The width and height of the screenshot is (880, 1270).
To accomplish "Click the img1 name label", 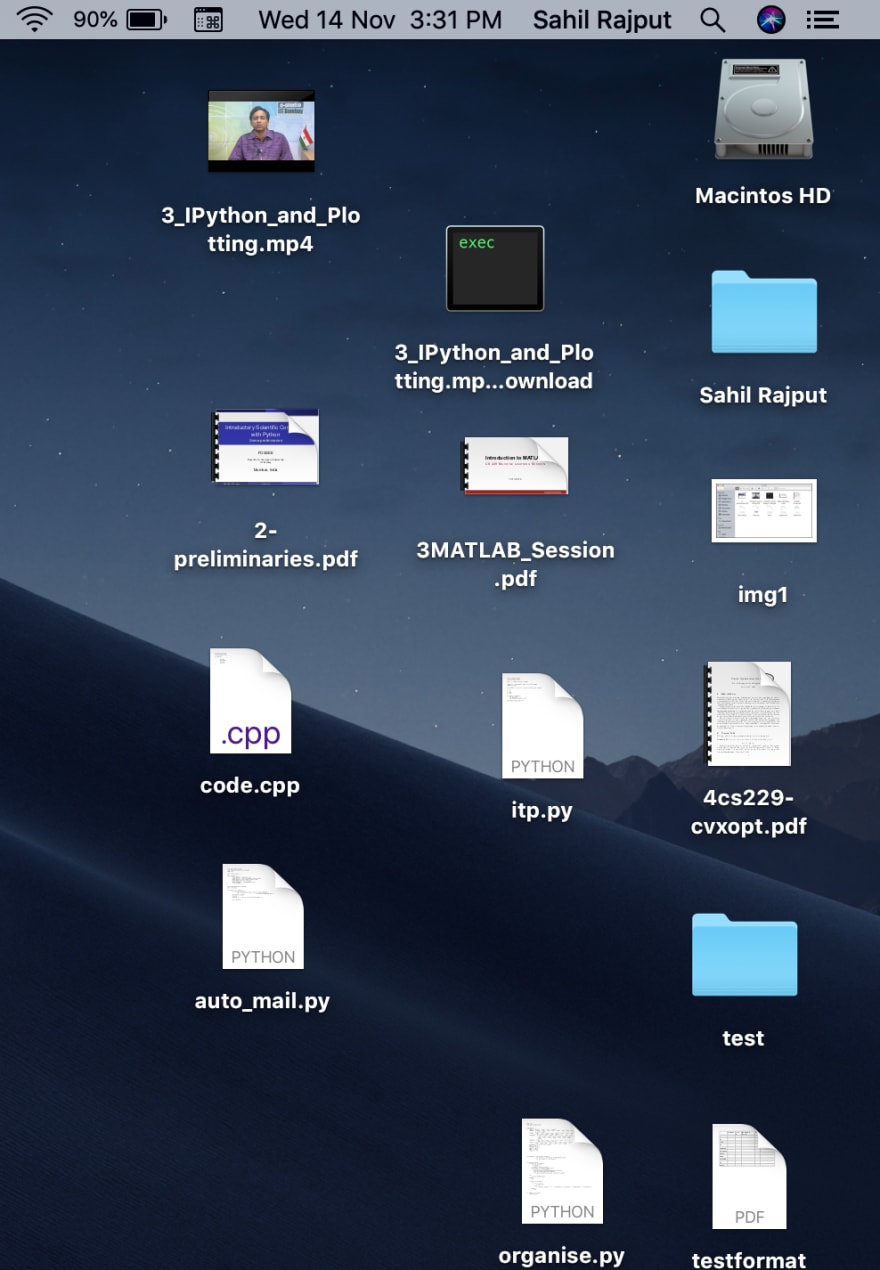I will pos(763,595).
